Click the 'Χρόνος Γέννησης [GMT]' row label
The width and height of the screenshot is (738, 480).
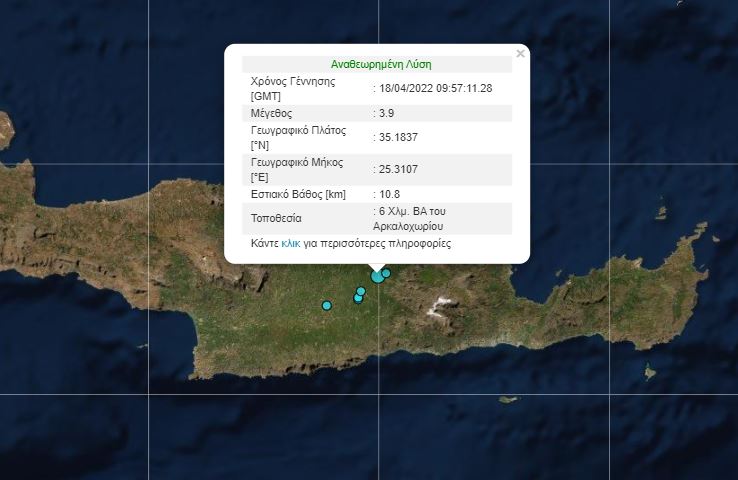click(x=292, y=88)
